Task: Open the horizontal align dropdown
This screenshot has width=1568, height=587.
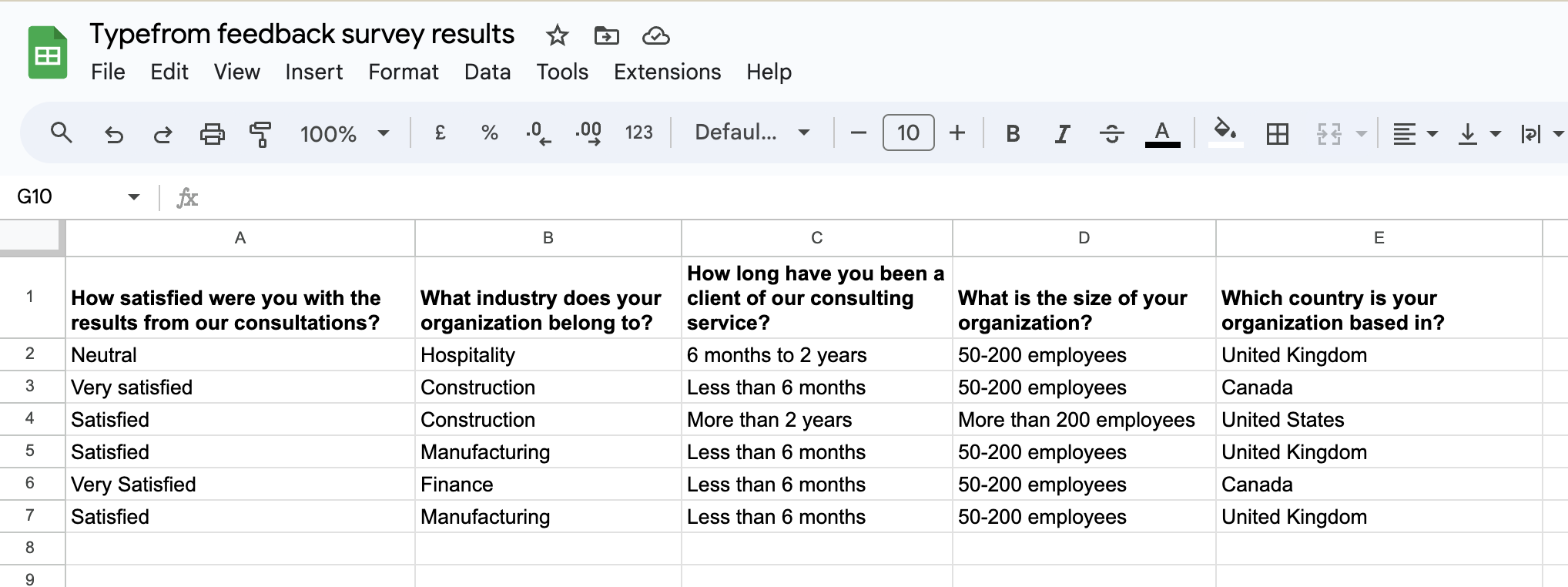Action: tap(1415, 134)
